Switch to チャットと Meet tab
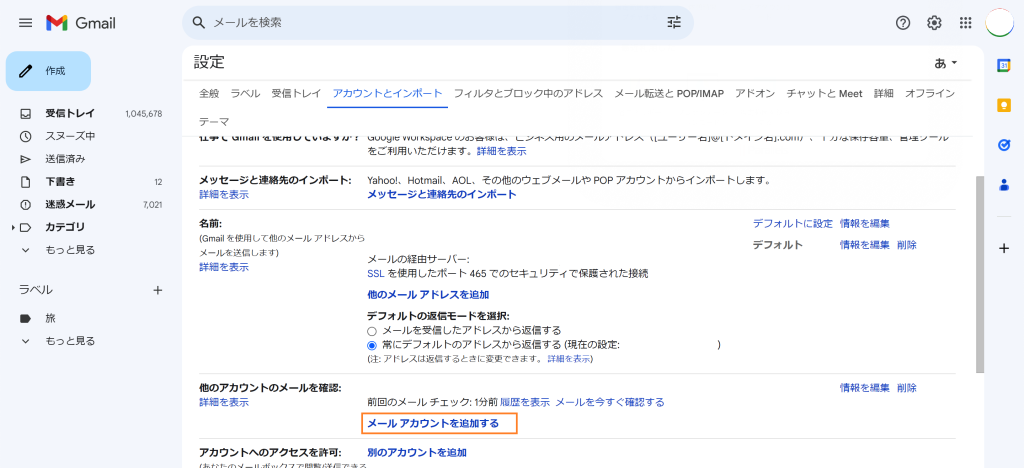The image size is (1024, 468). (825, 93)
